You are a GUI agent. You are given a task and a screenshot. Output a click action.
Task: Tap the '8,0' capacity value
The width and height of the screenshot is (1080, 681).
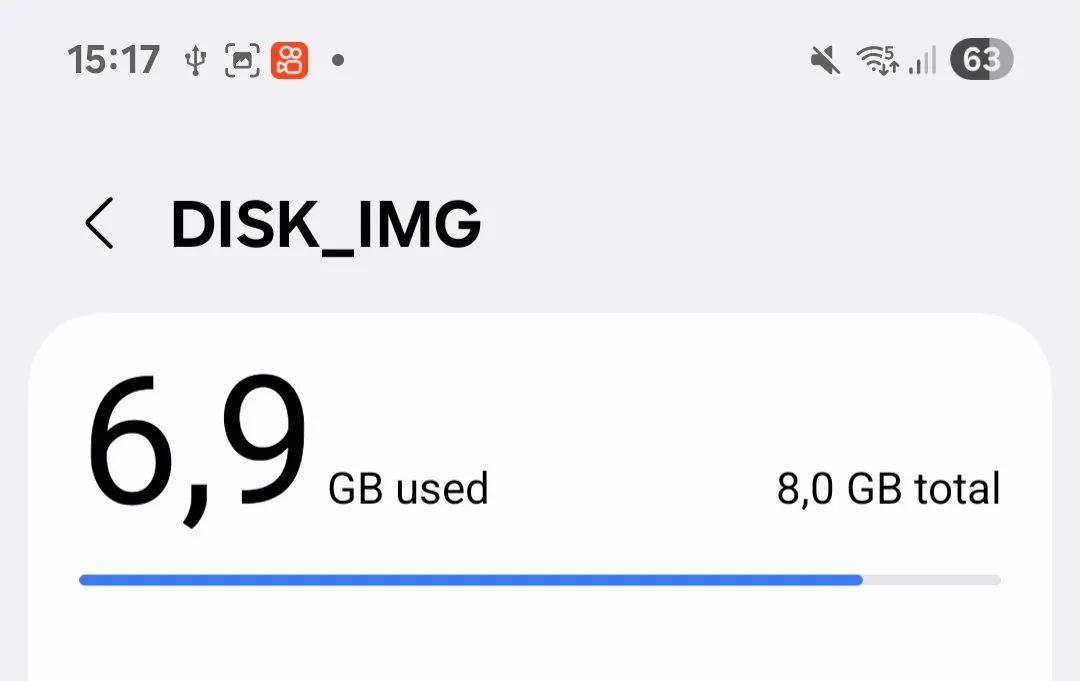pyautogui.click(x=806, y=489)
